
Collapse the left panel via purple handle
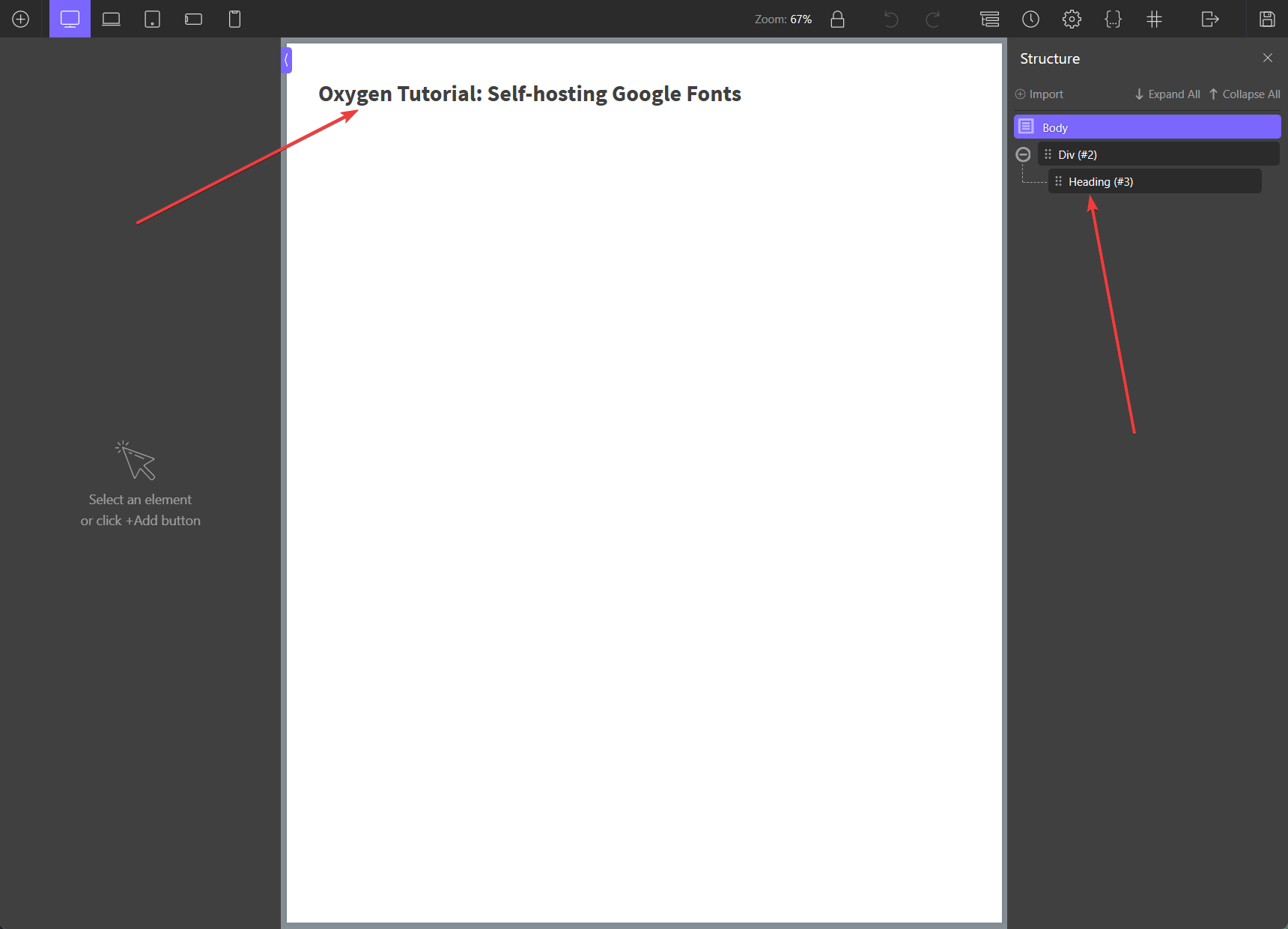tap(286, 60)
